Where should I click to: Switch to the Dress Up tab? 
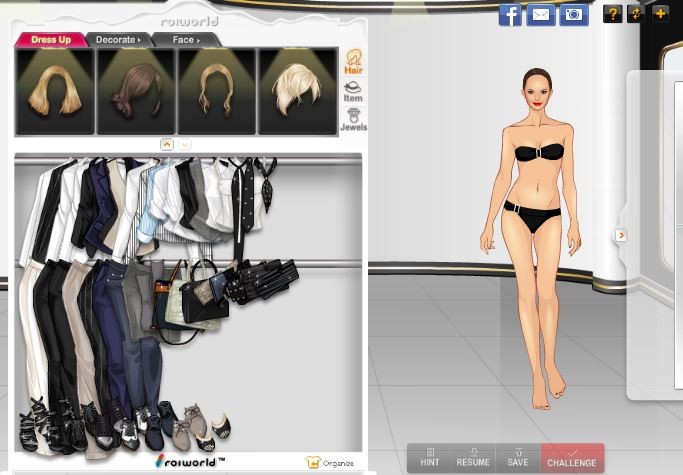point(50,40)
